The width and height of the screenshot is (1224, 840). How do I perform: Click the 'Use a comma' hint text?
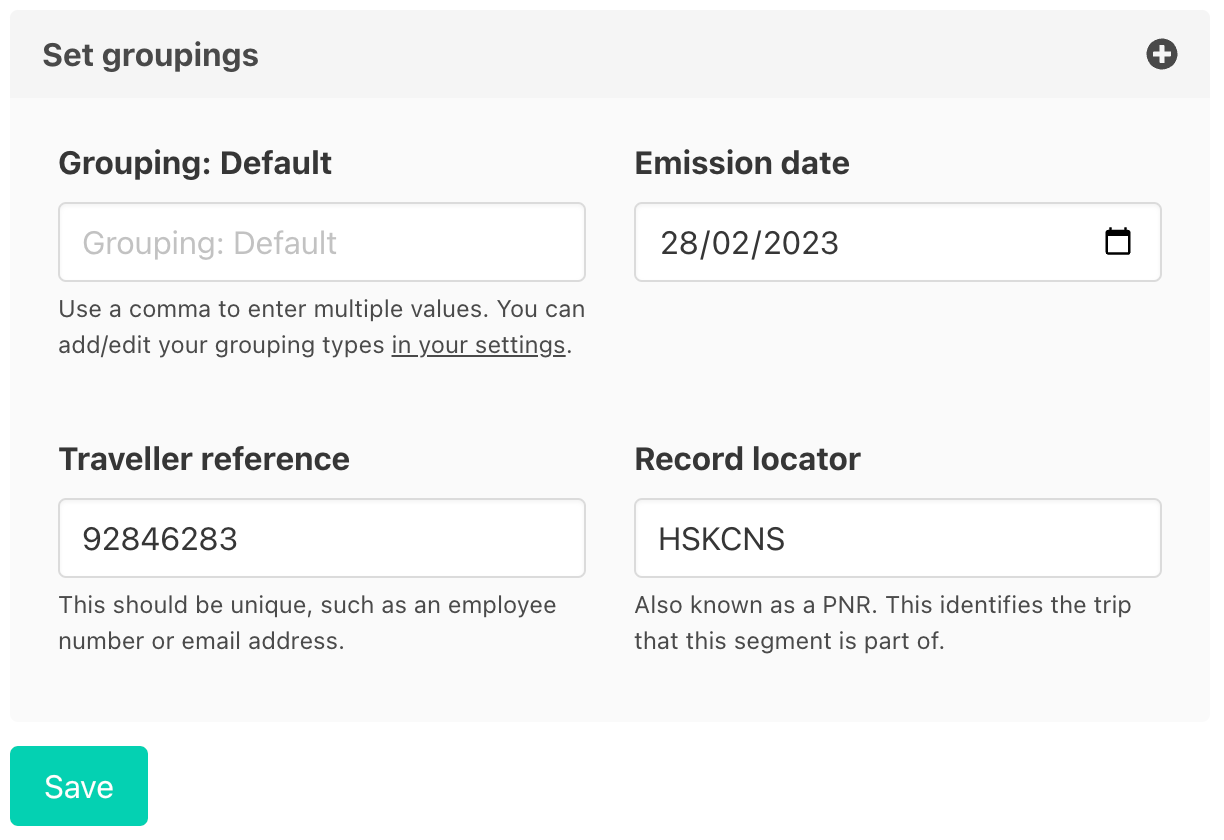(321, 309)
